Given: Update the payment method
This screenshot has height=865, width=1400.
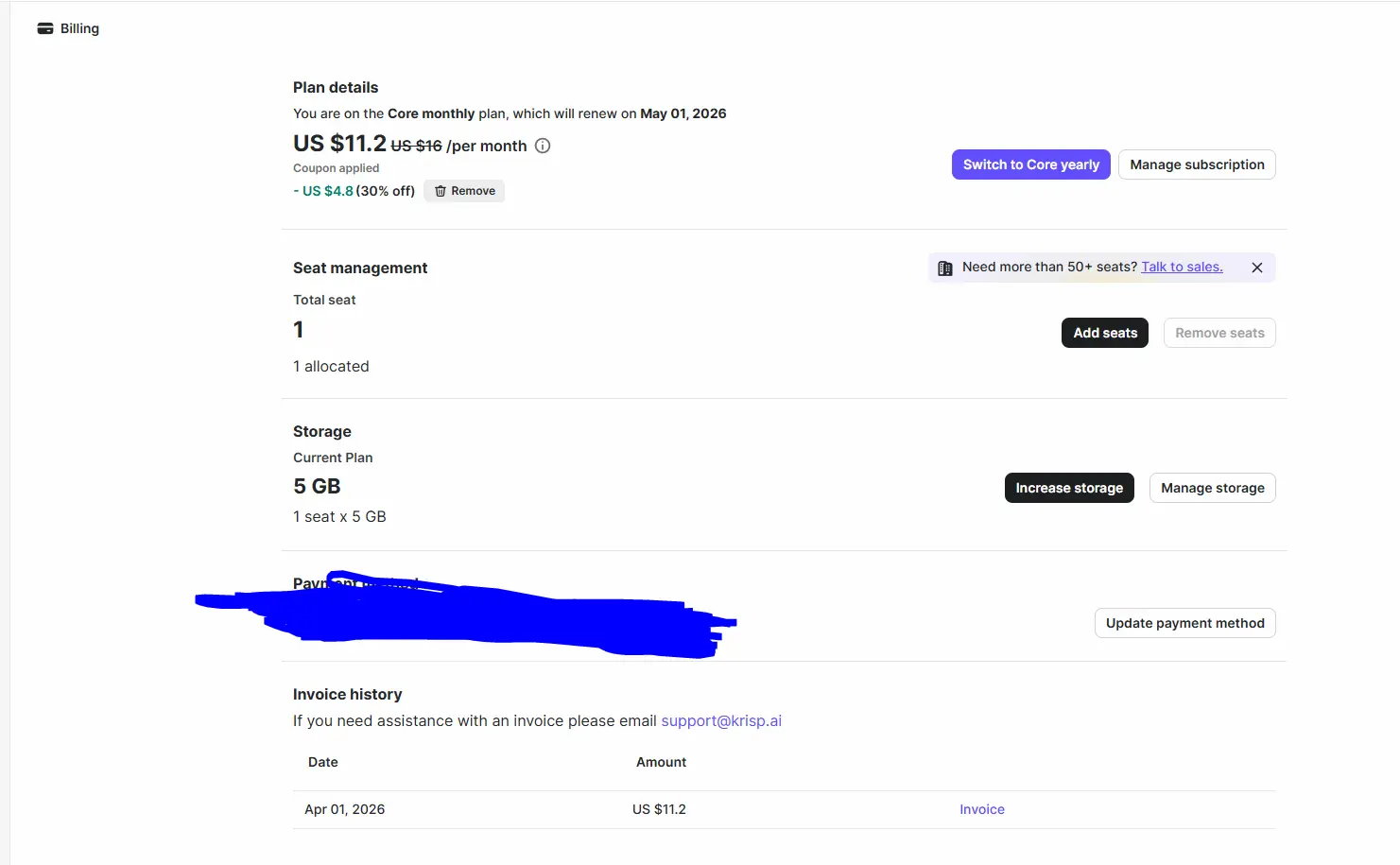Looking at the screenshot, I should pos(1185,623).
